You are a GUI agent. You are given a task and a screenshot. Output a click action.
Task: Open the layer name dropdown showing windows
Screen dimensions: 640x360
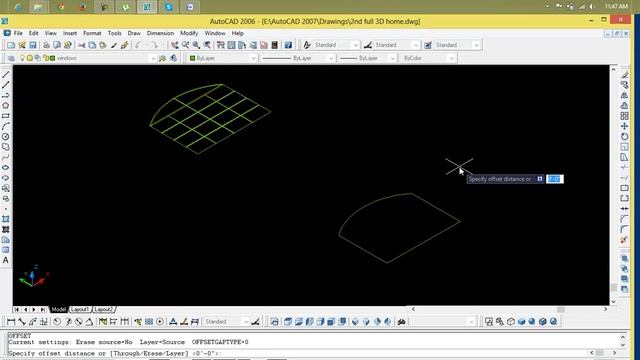pos(87,58)
